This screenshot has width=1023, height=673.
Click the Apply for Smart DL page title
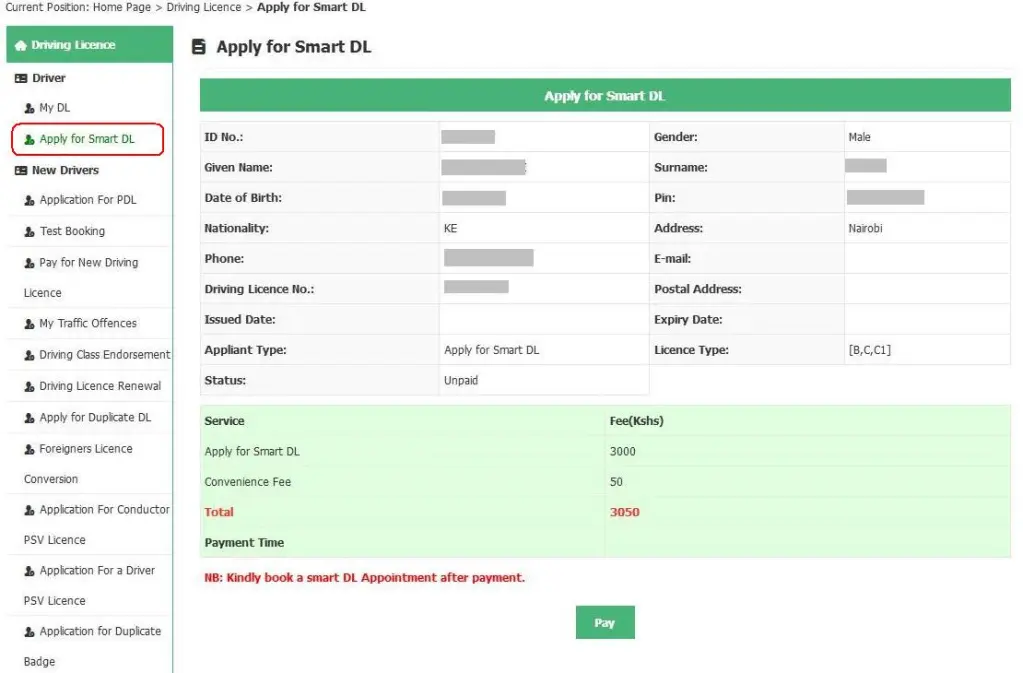(294, 47)
